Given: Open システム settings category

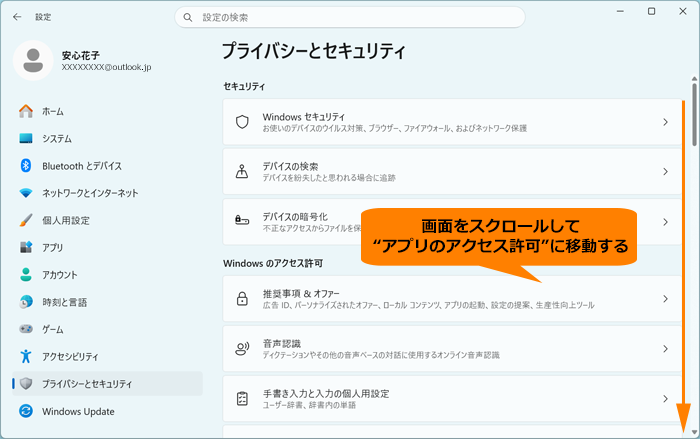Looking at the screenshot, I should [107, 138].
